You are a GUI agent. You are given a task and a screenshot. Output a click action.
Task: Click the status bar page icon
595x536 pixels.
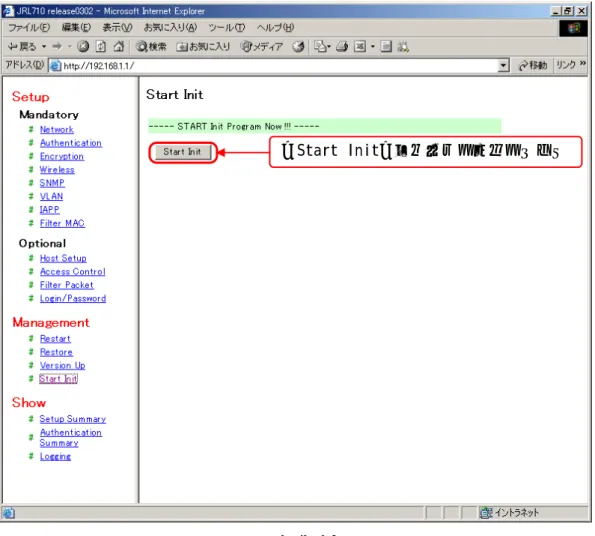[x=9, y=513]
